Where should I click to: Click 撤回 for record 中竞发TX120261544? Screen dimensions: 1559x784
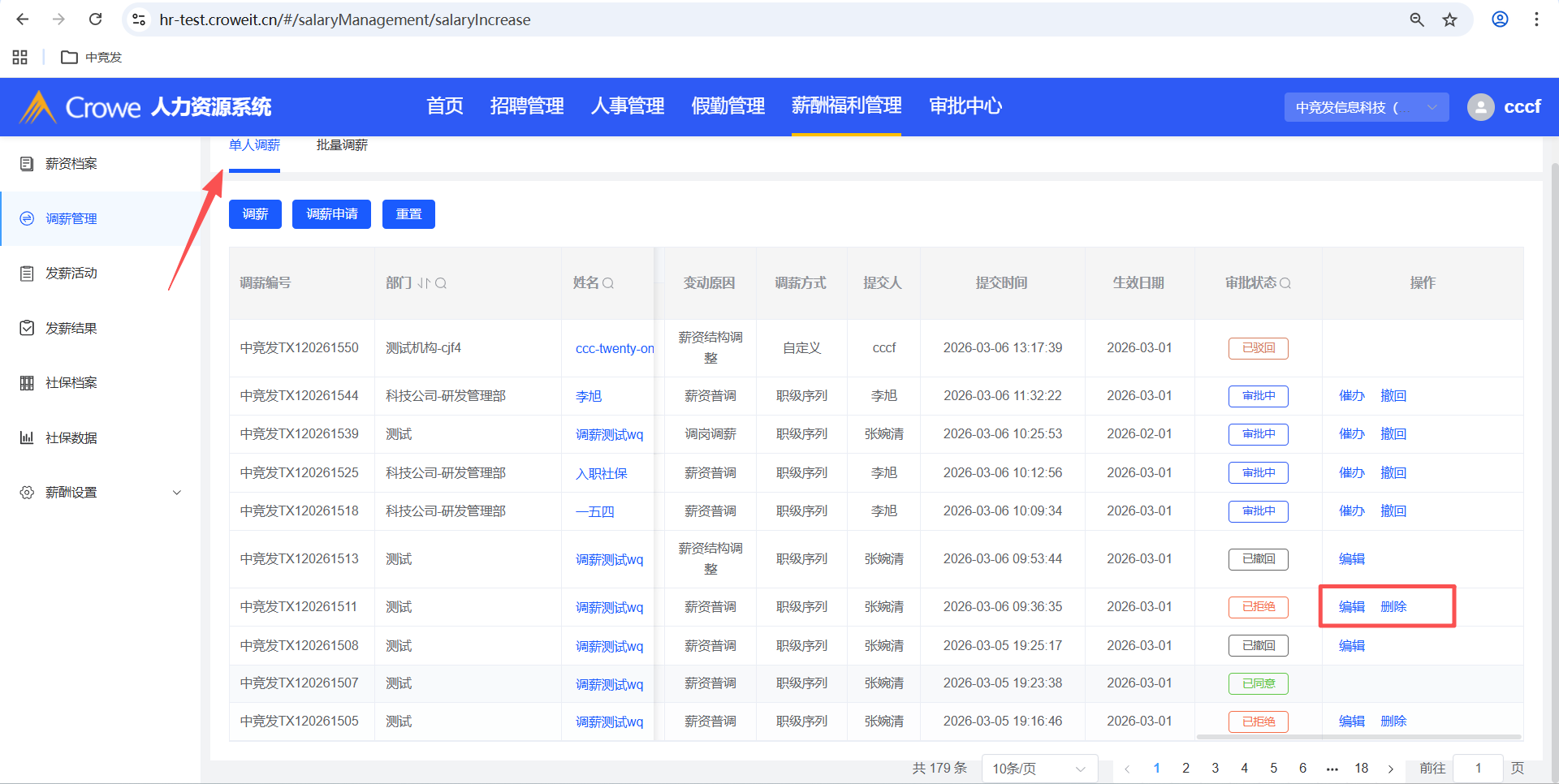pyautogui.click(x=1393, y=396)
